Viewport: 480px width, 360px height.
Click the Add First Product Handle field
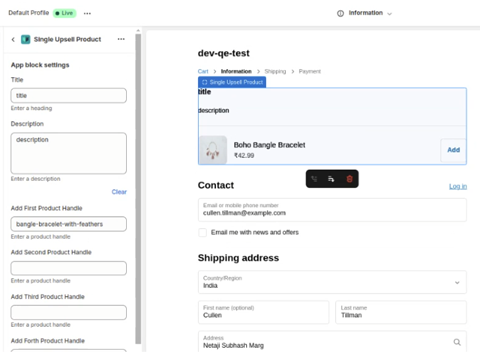click(x=69, y=224)
